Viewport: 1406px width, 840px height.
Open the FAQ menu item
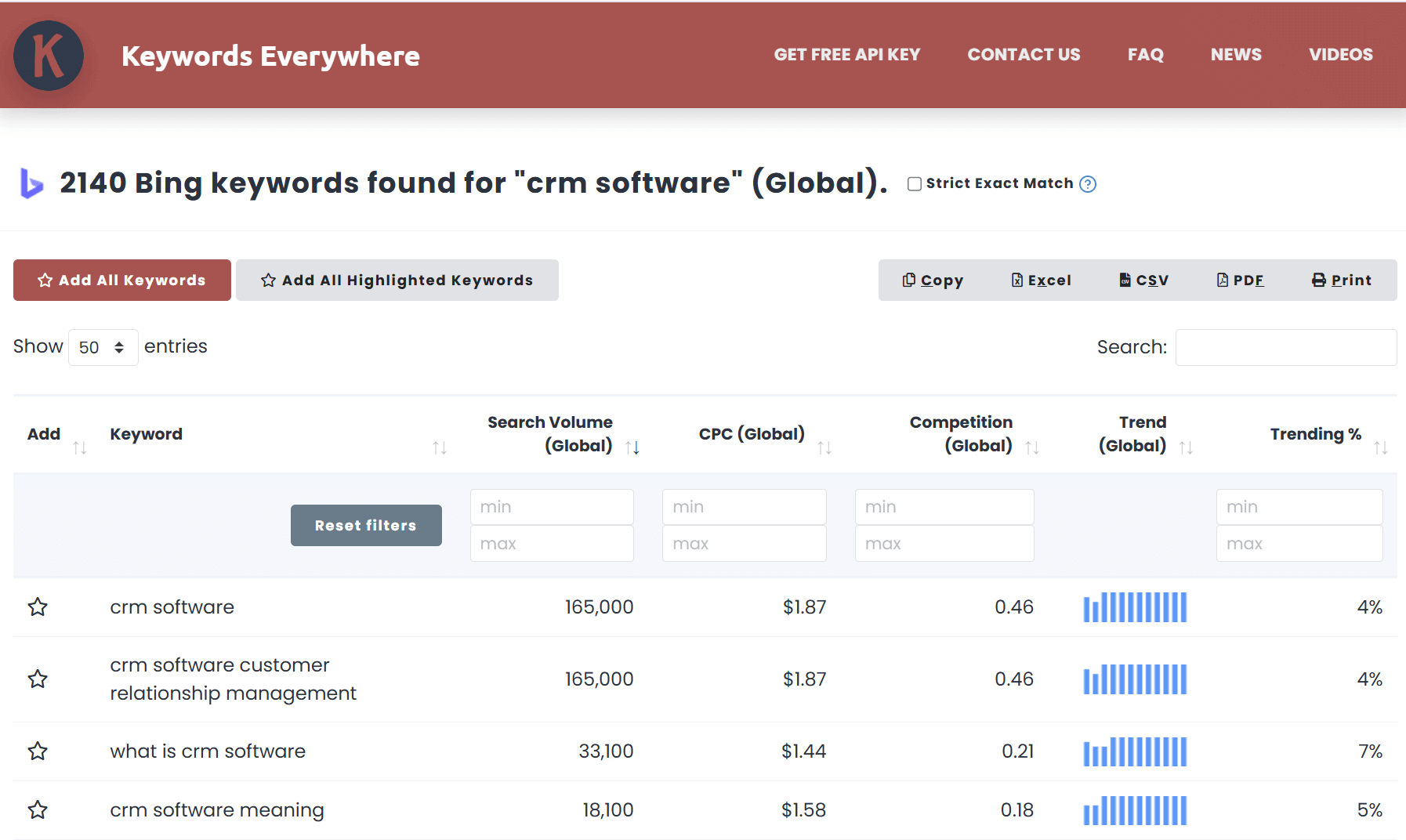(x=1145, y=55)
